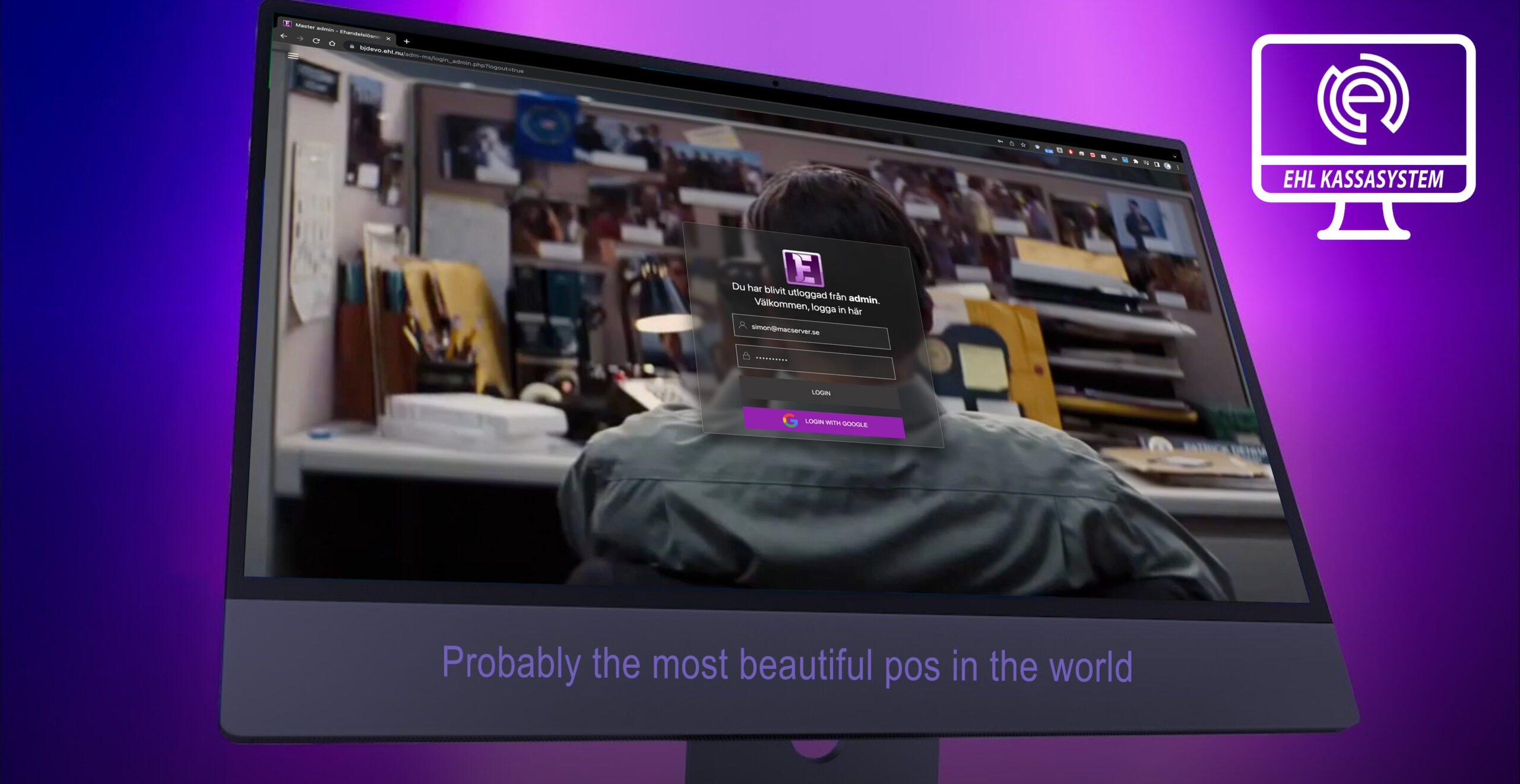Click the browser back arrow
Image resolution: width=1520 pixels, height=784 pixels.
284,36
